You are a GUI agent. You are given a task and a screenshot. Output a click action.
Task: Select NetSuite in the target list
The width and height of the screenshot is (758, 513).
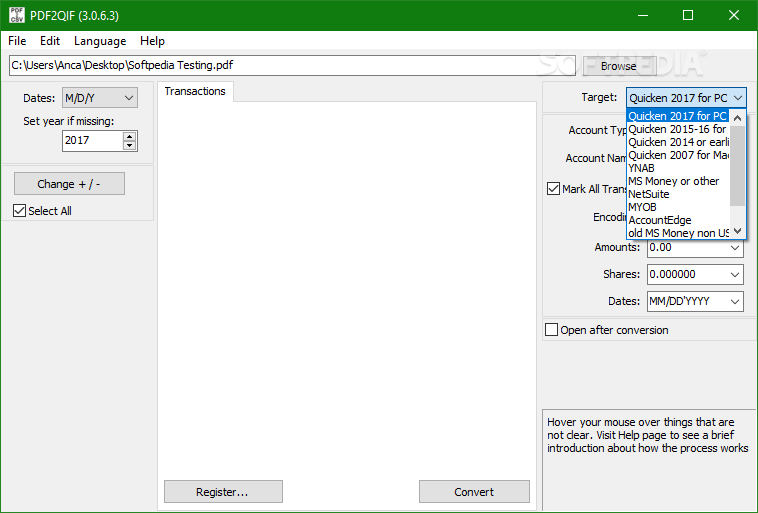(678, 194)
